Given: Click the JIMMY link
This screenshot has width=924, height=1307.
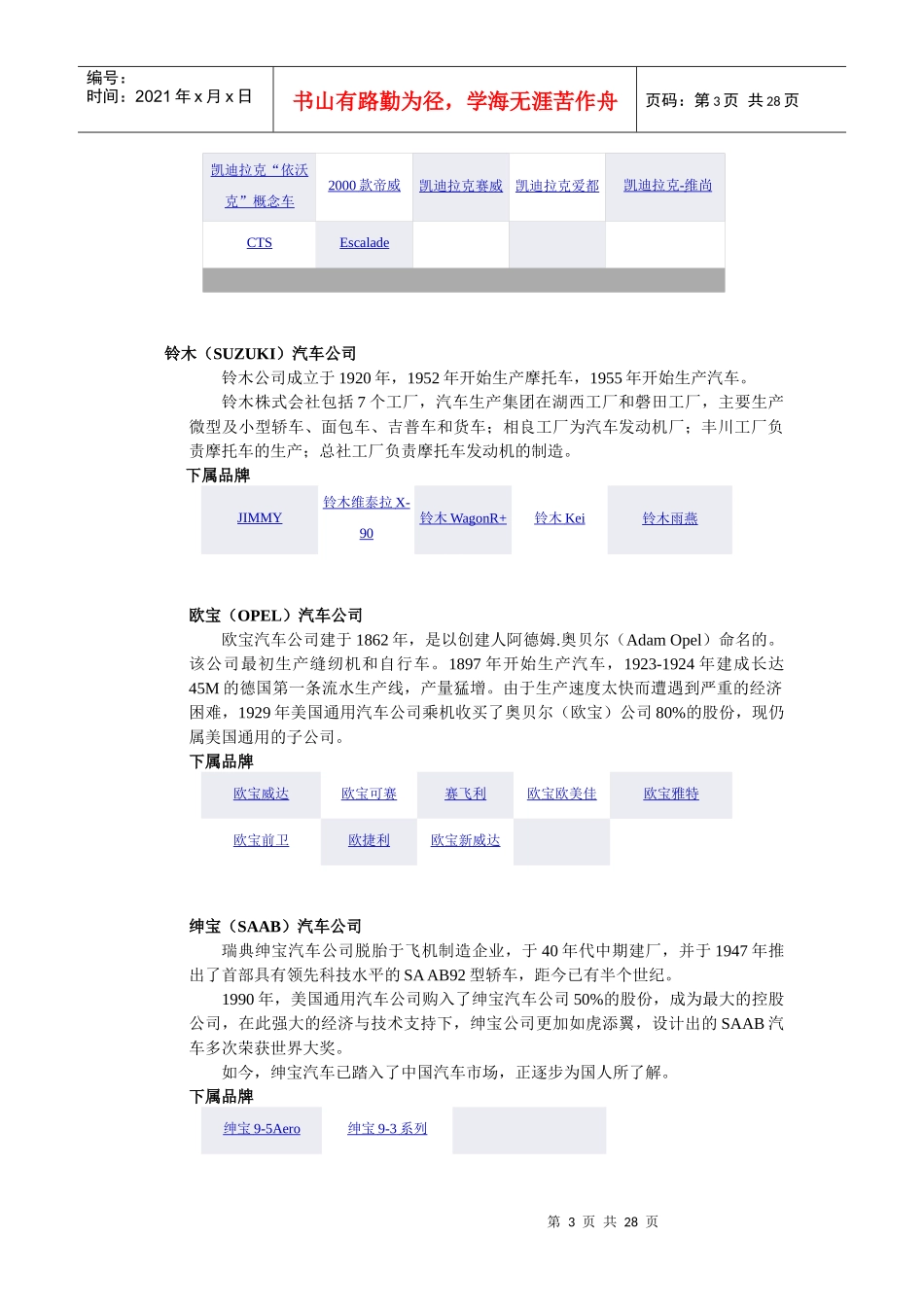Looking at the screenshot, I should click(260, 517).
